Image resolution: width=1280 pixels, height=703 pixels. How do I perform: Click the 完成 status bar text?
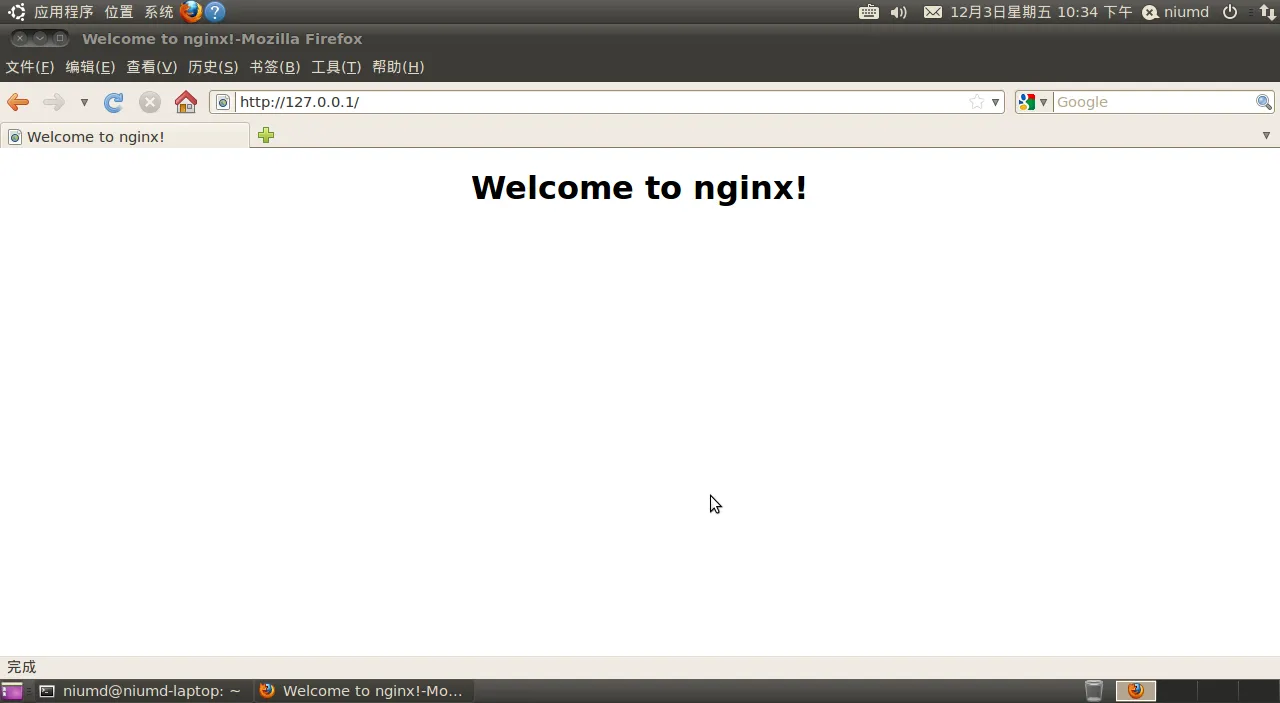click(21, 667)
